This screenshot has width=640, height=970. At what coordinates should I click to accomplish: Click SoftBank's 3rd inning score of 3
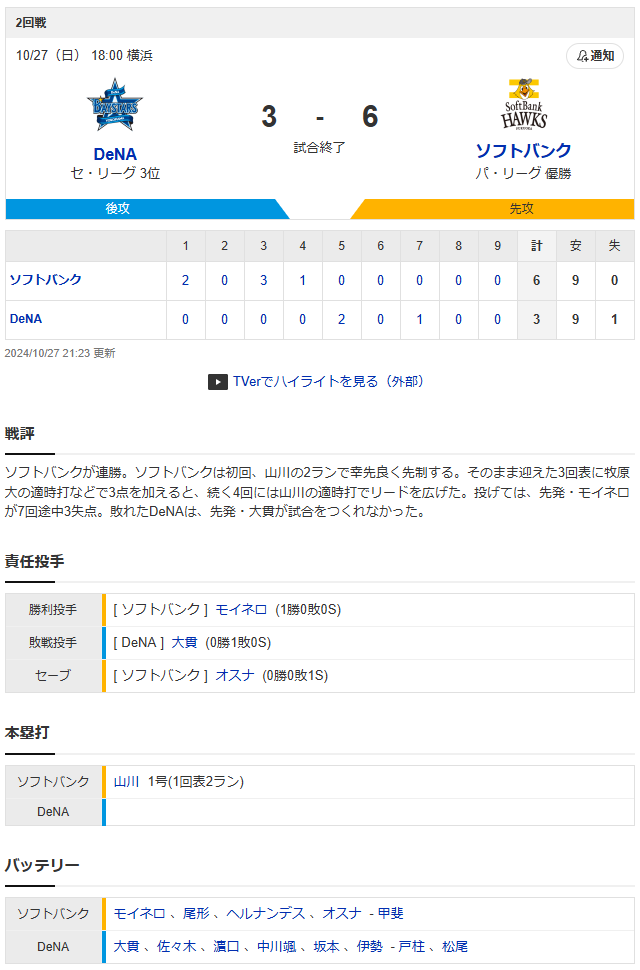[263, 280]
